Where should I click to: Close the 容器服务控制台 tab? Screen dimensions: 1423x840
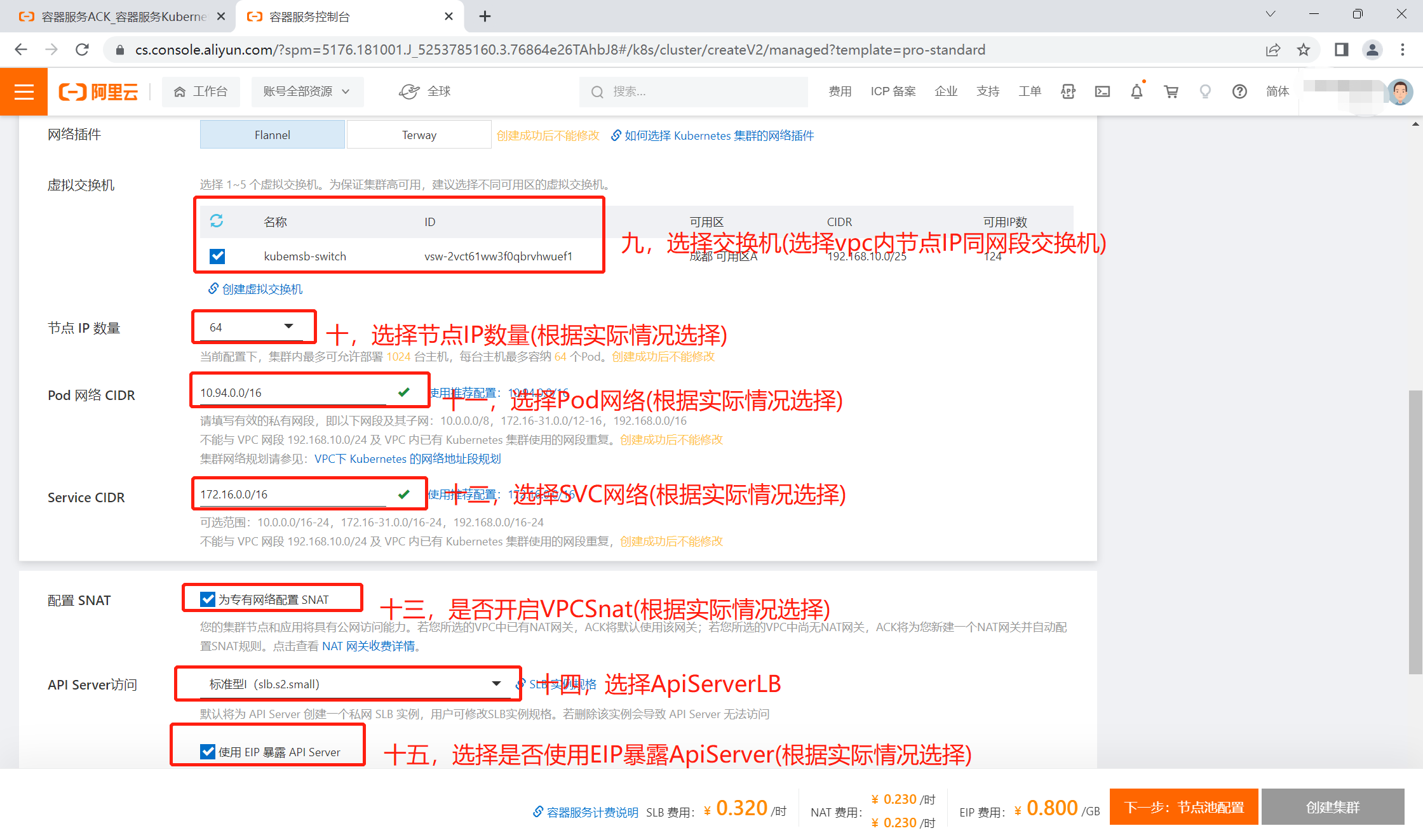(x=448, y=17)
